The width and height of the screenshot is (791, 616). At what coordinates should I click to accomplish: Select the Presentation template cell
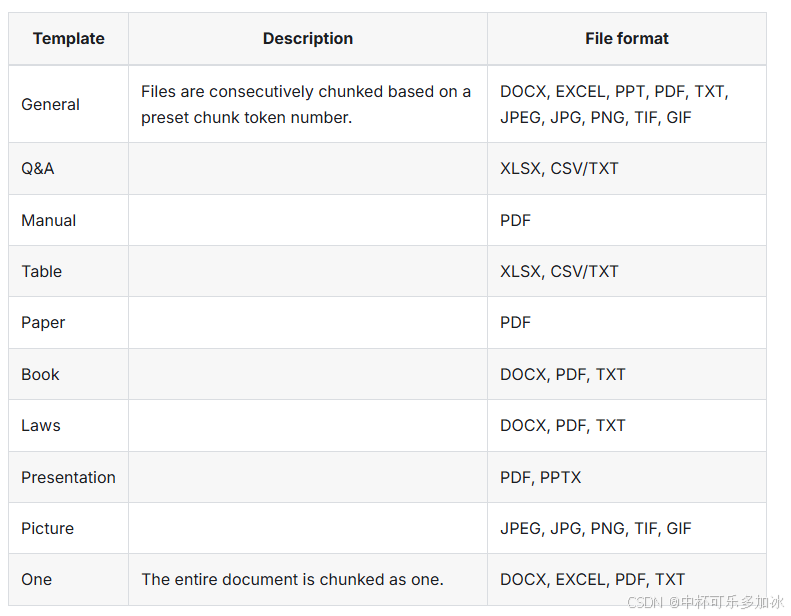coord(68,477)
